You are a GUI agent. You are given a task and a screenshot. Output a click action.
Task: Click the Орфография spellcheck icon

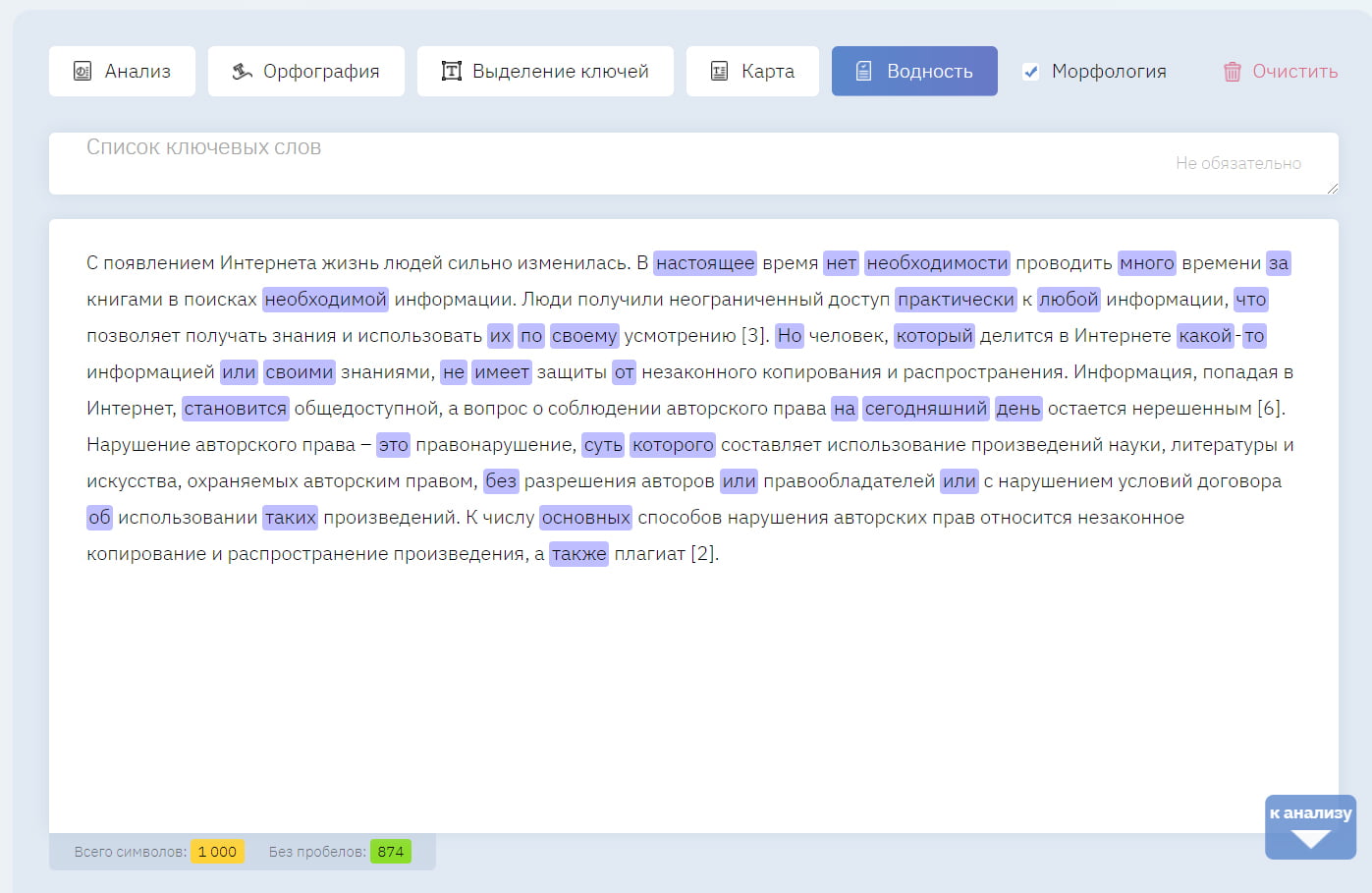(242, 71)
